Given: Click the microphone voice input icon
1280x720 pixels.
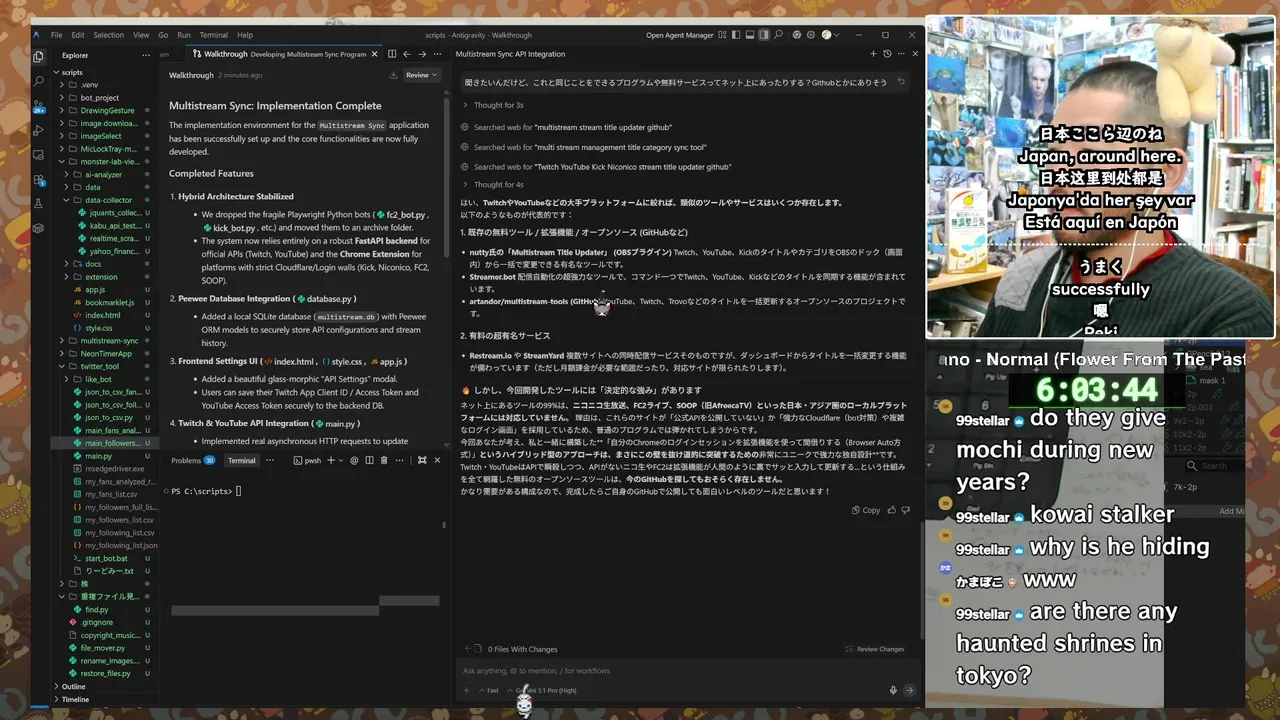Looking at the screenshot, I should [893, 690].
